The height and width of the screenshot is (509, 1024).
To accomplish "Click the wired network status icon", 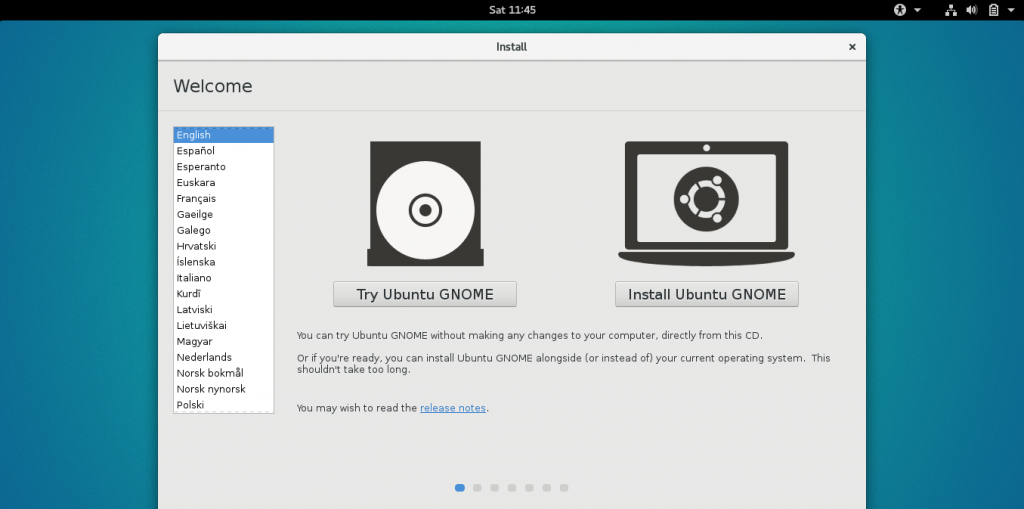I will point(951,10).
